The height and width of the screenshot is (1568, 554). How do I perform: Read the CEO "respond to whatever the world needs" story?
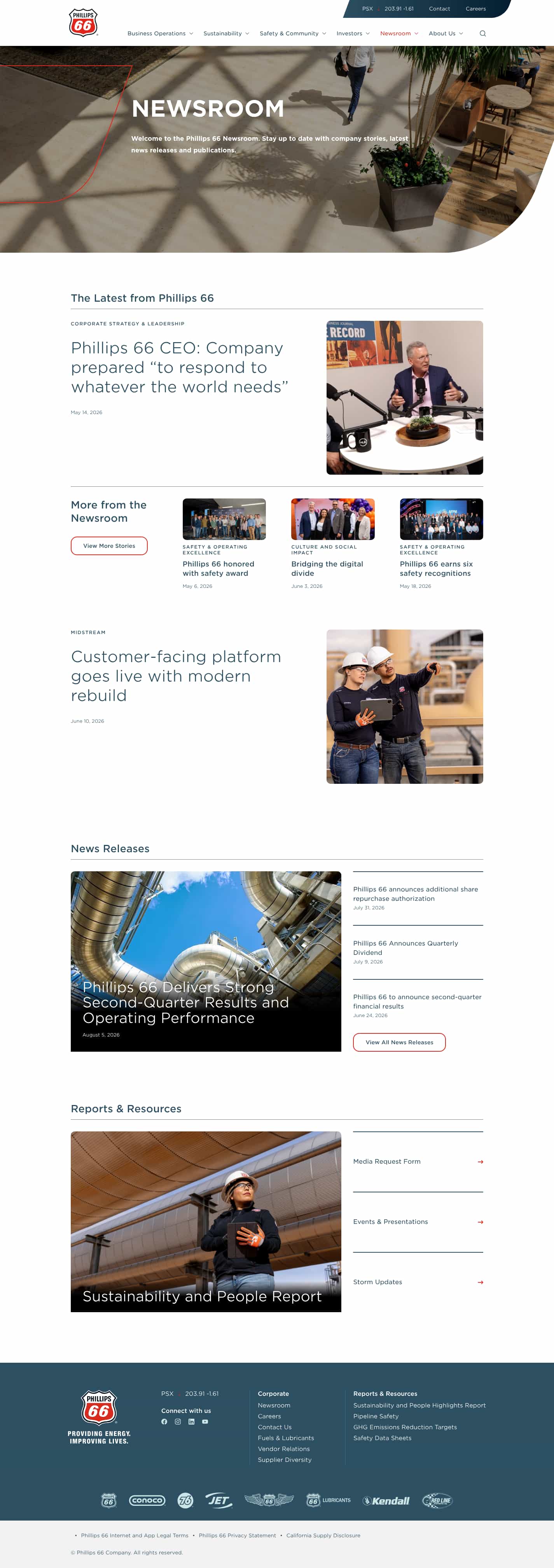pos(180,368)
